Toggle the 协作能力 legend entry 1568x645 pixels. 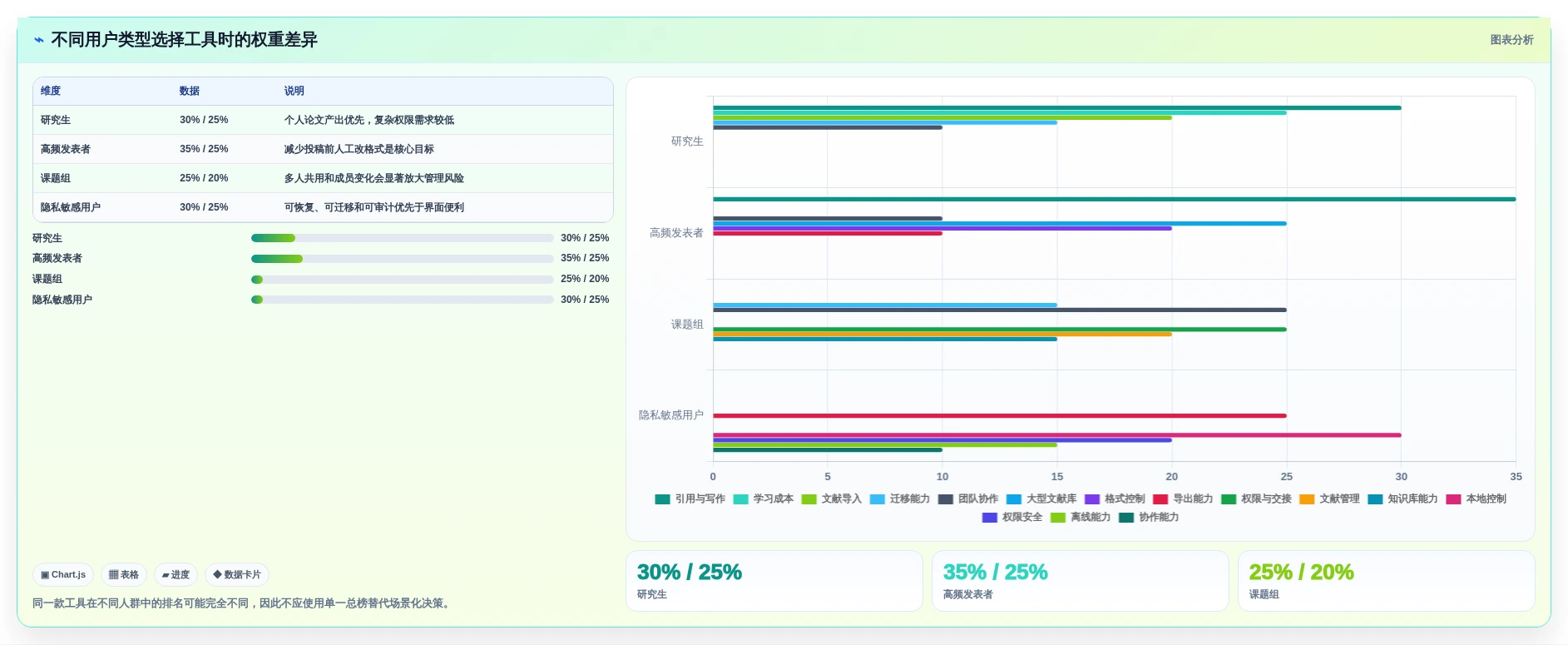pyautogui.click(x=1149, y=518)
